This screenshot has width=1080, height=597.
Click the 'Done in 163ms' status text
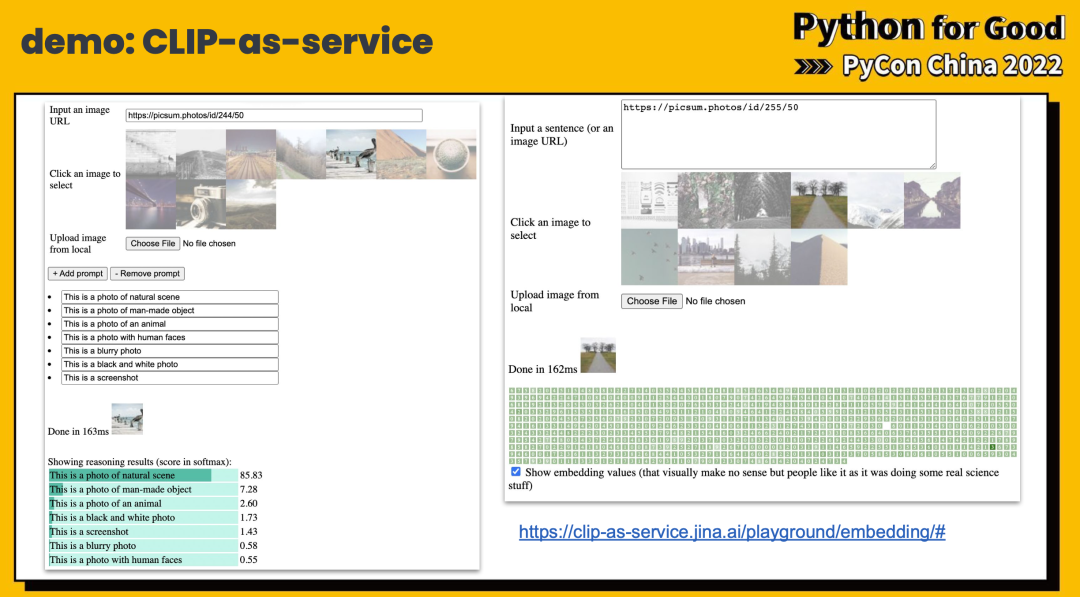coord(78,431)
